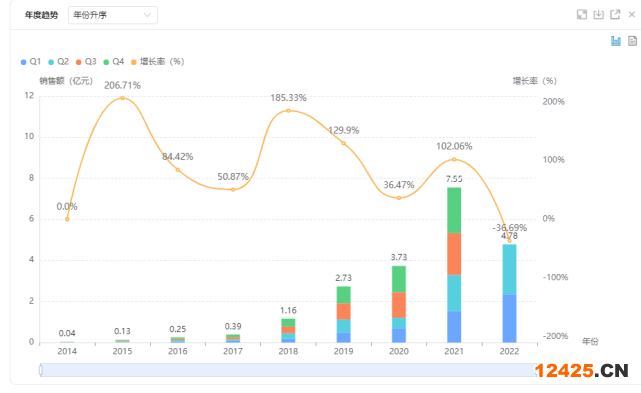The width and height of the screenshot is (641, 393).
Task: Click the 年度趋势 panel title
Action: pyautogui.click(x=41, y=15)
